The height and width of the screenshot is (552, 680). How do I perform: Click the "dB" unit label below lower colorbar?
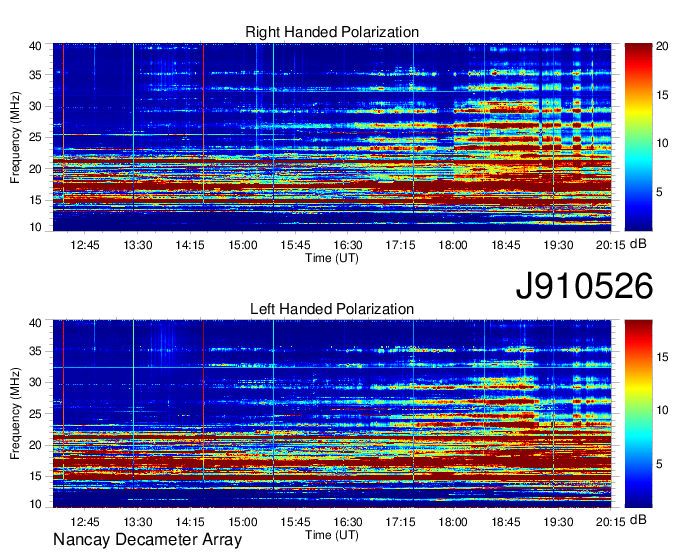coord(638,519)
